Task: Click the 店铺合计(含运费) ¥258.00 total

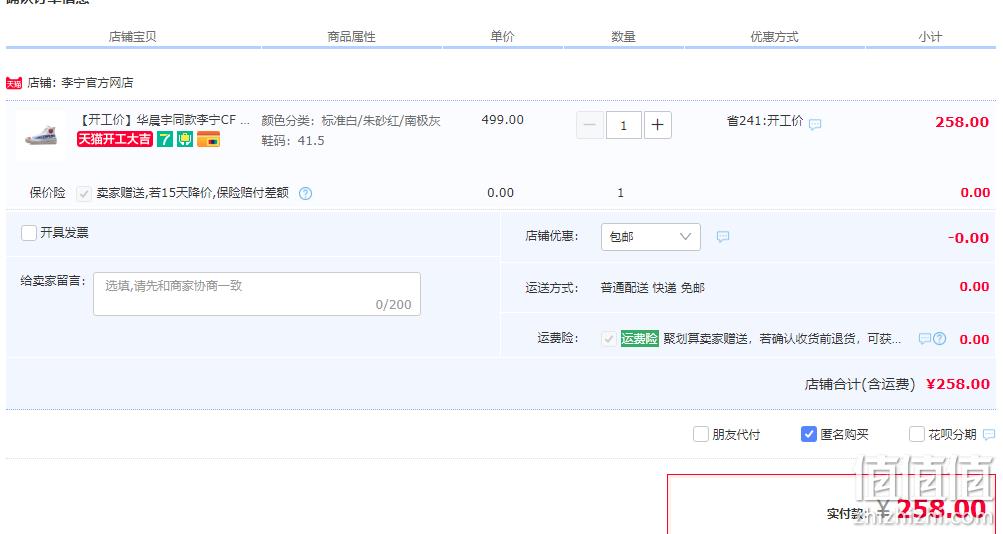Action: 897,384
